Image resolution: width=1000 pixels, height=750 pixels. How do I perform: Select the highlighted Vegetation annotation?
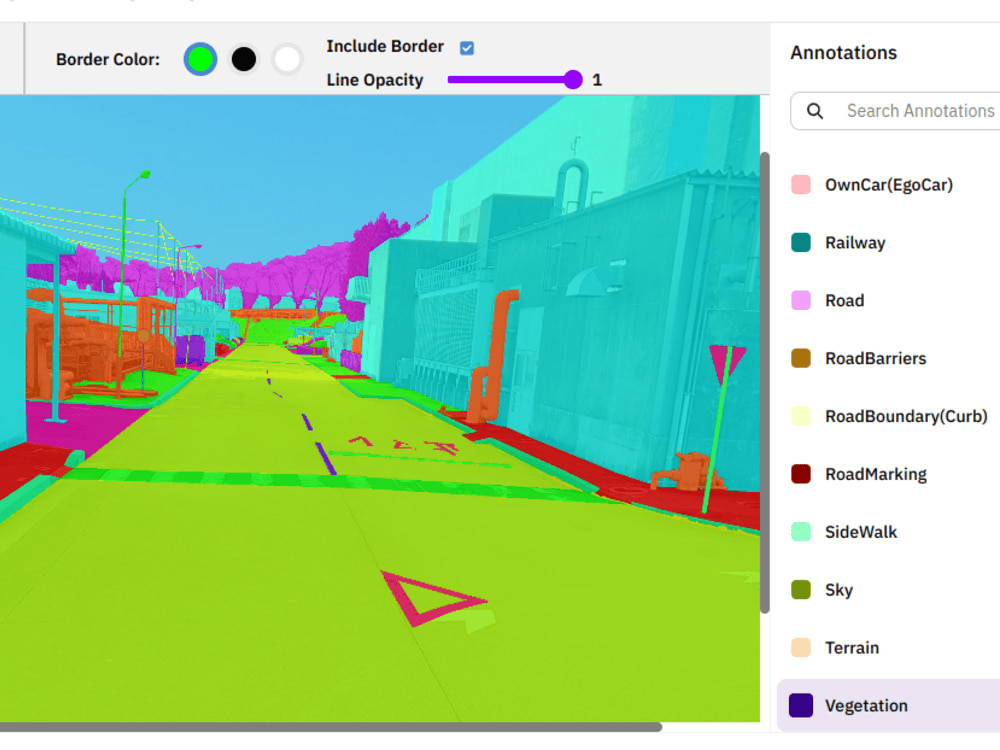889,706
